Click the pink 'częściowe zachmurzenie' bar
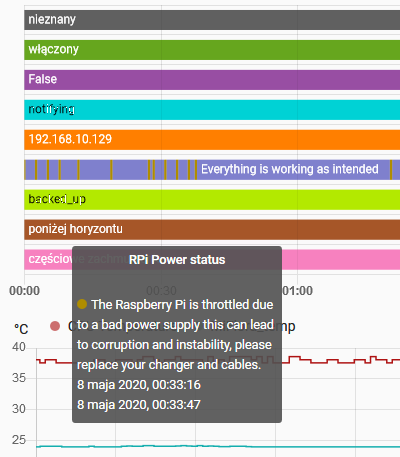The height and width of the screenshot is (457, 400). 212,260
